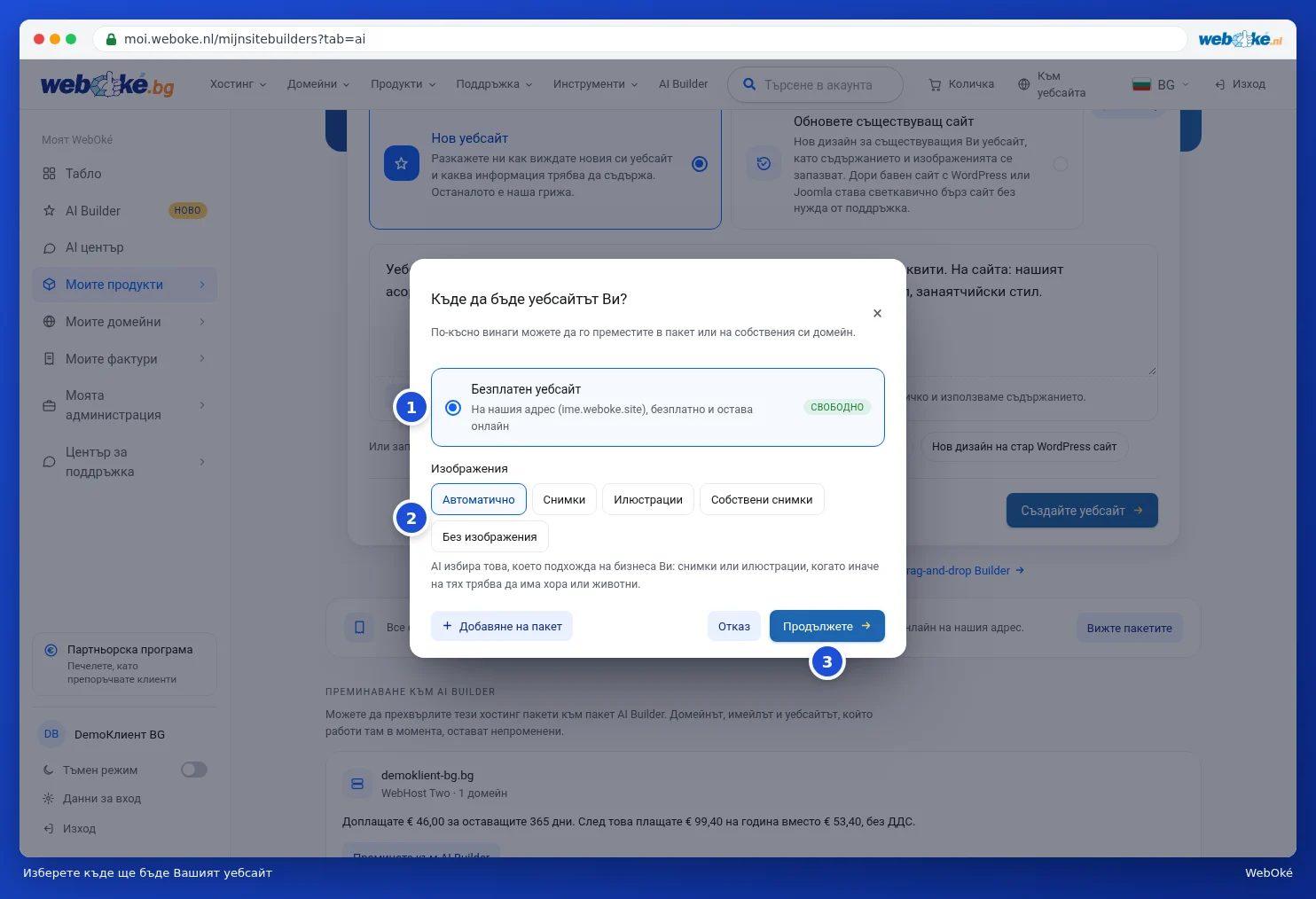Choose Без изображения option

pyautogui.click(x=490, y=536)
